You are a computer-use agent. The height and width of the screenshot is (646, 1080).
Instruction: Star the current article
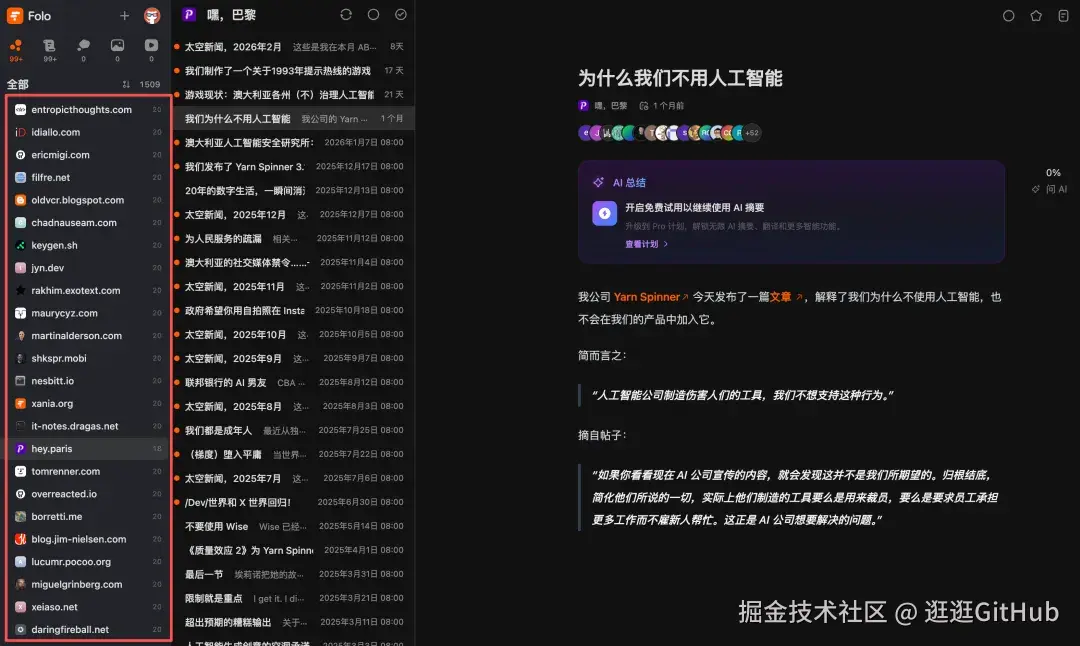coord(1036,15)
